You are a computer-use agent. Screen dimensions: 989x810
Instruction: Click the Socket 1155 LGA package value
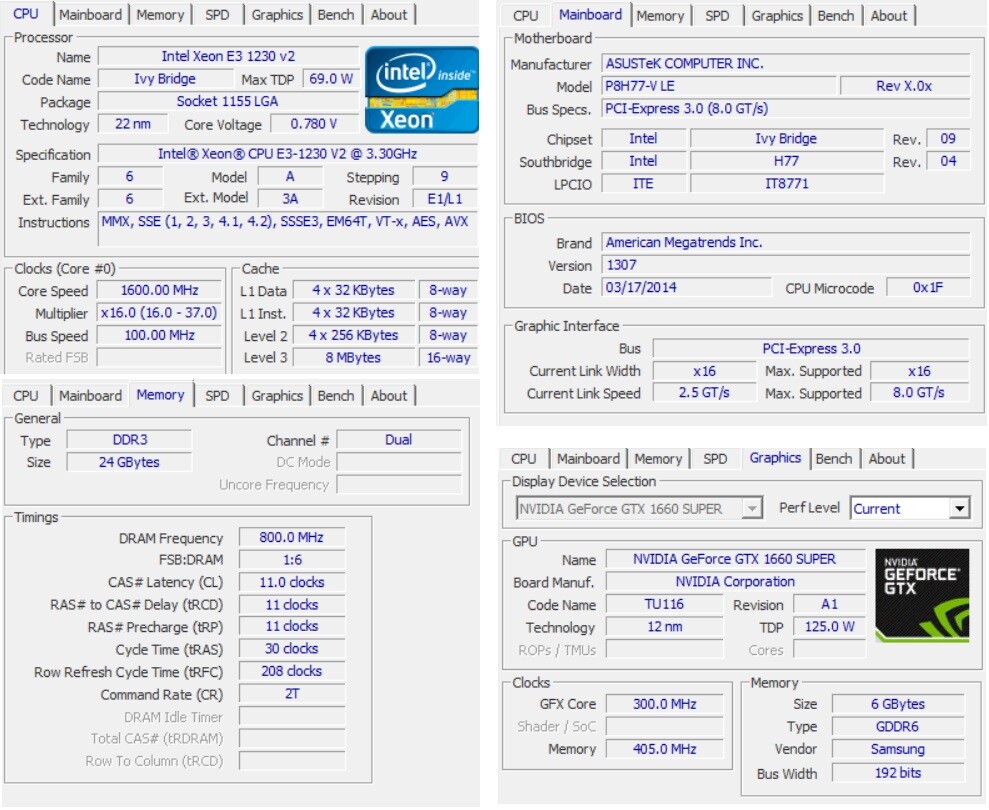tap(228, 101)
